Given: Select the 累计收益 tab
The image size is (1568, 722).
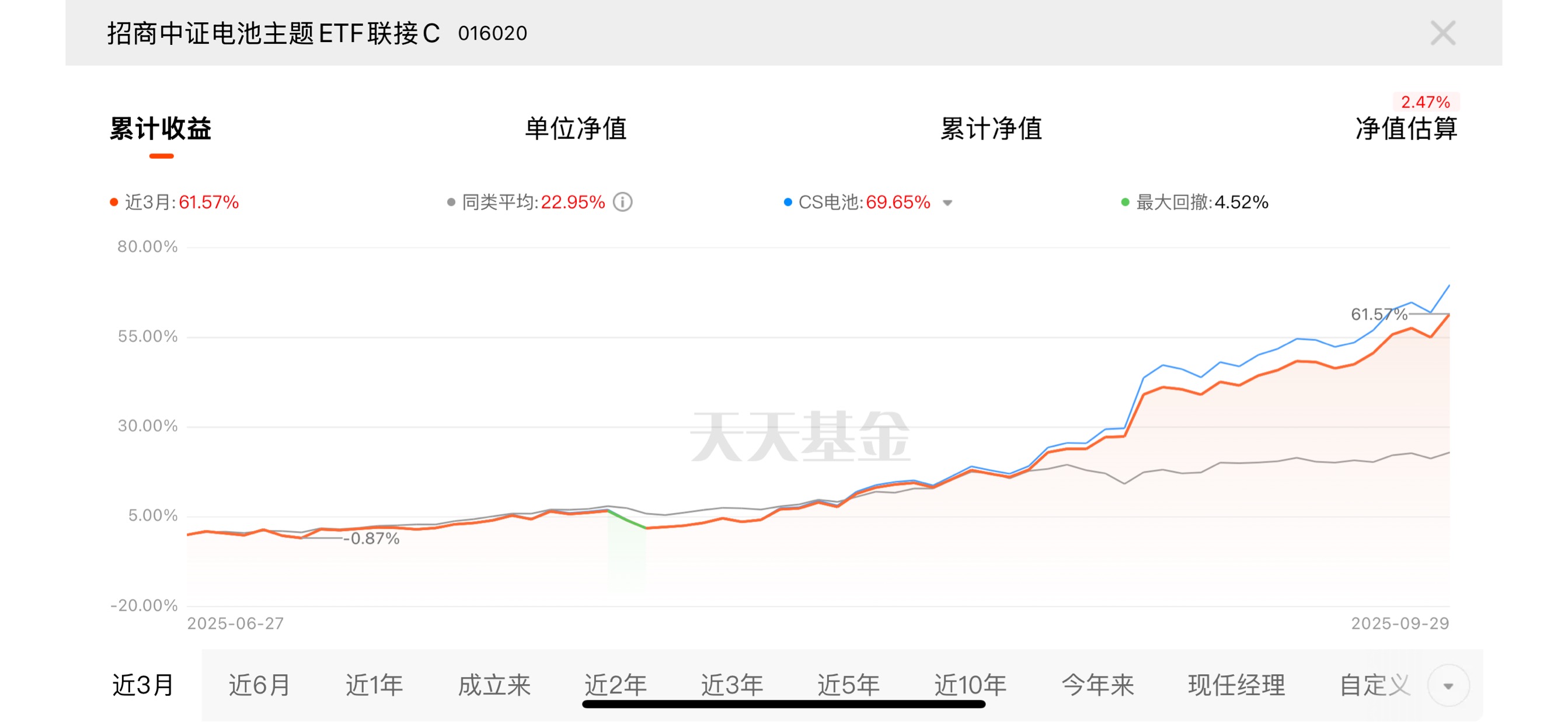Looking at the screenshot, I should (x=161, y=129).
